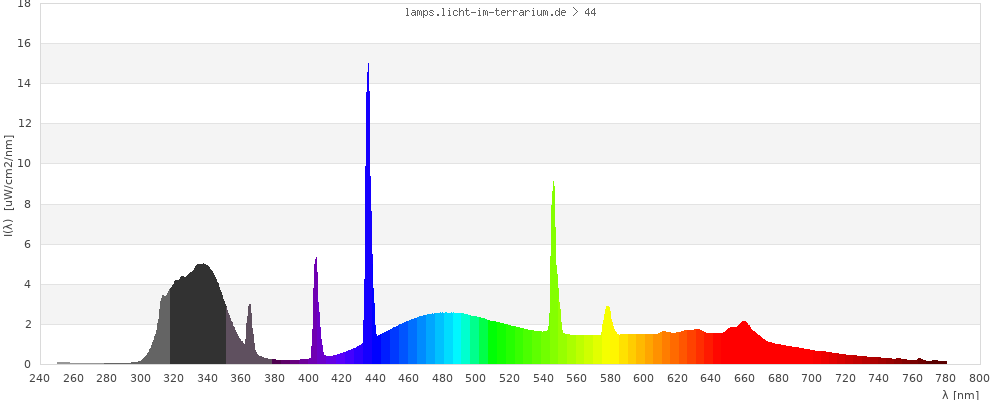Viewport: 1000px width, 400px height.
Task: Click the chart title lamps.licht-im-terrarium.de > 44
Action: pyautogui.click(x=501, y=12)
